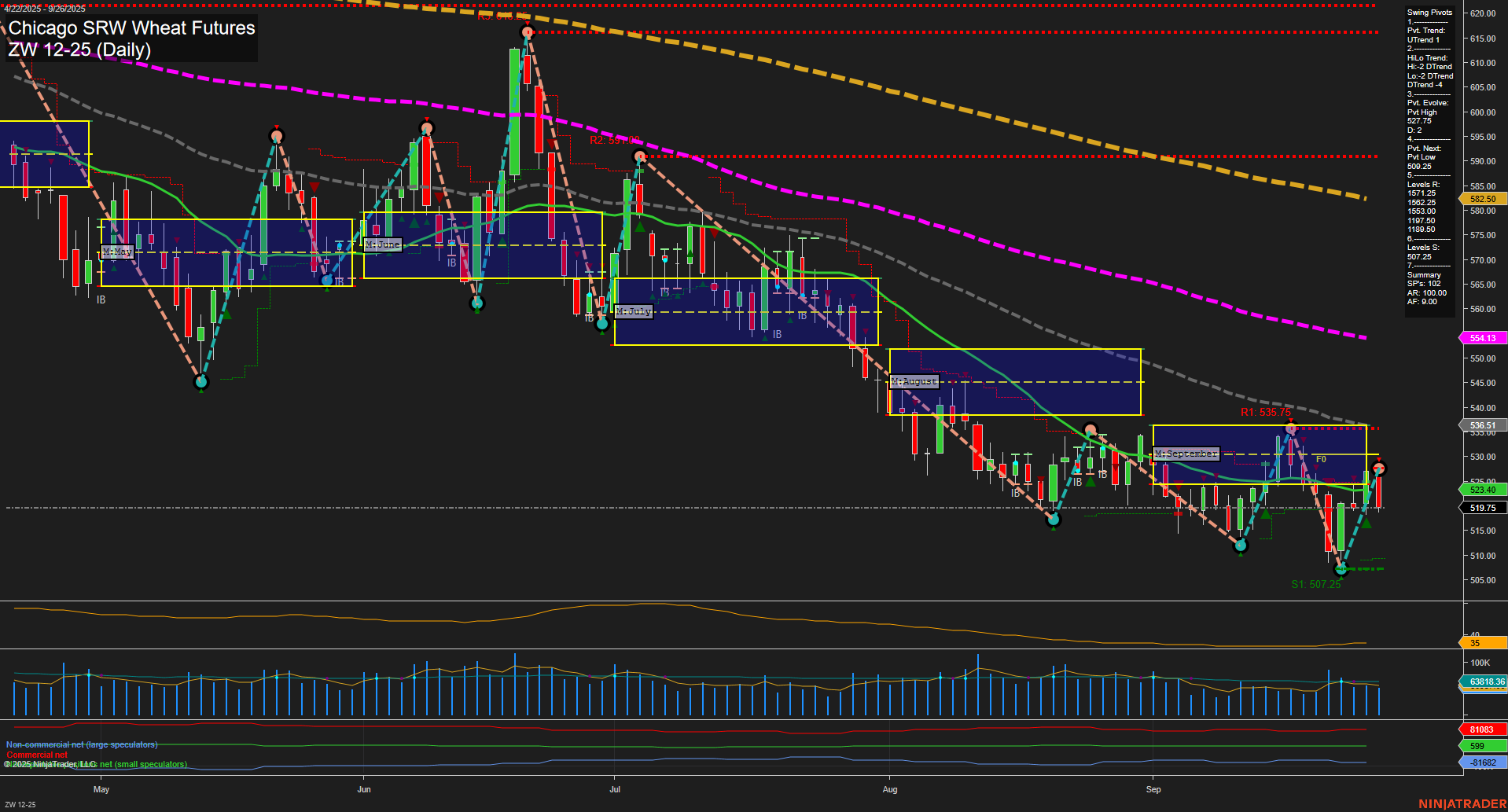Select the 519.75 last price marker
The height and width of the screenshot is (812, 1508).
pos(1481,507)
